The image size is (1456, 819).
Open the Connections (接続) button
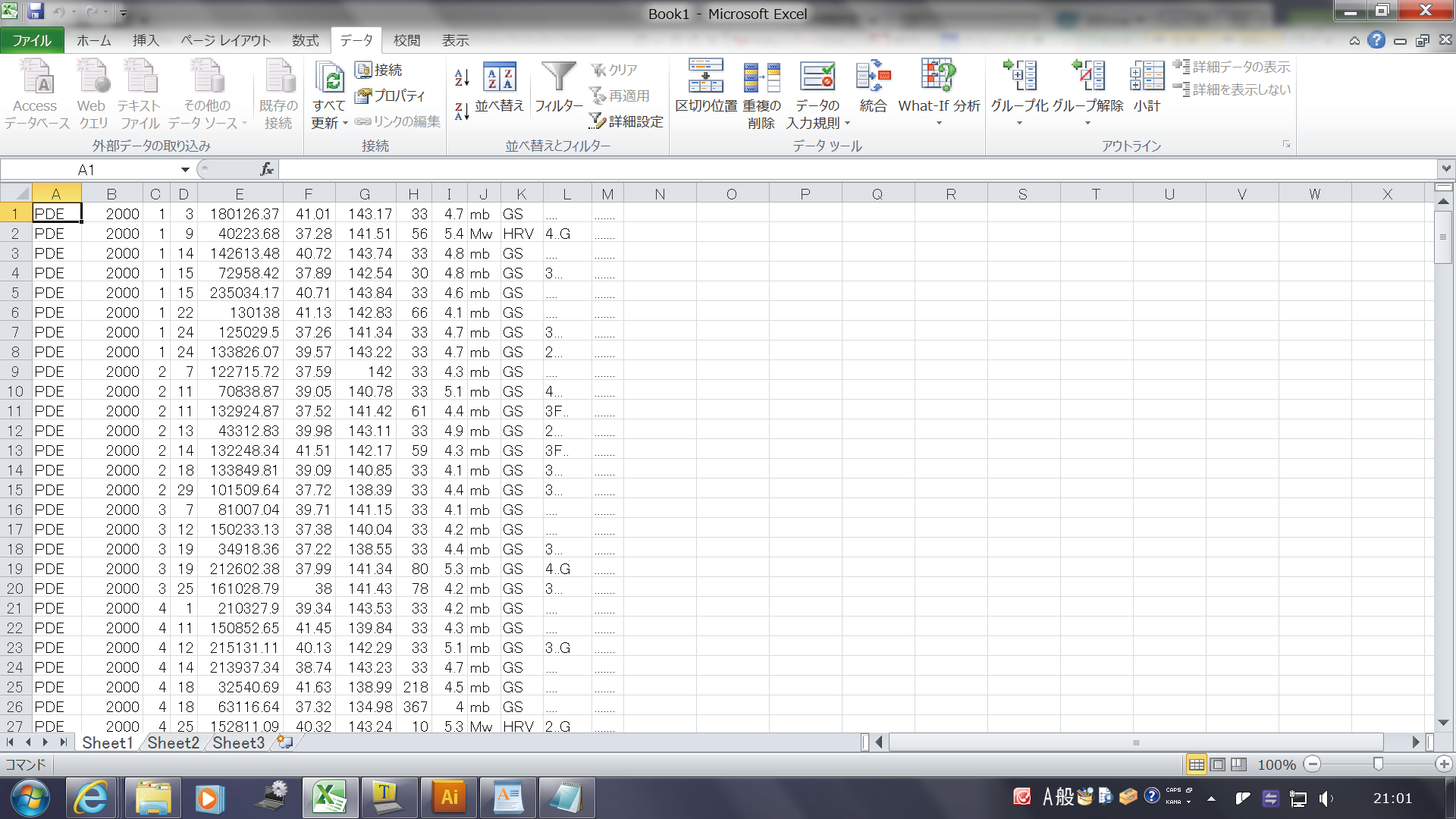coord(379,70)
